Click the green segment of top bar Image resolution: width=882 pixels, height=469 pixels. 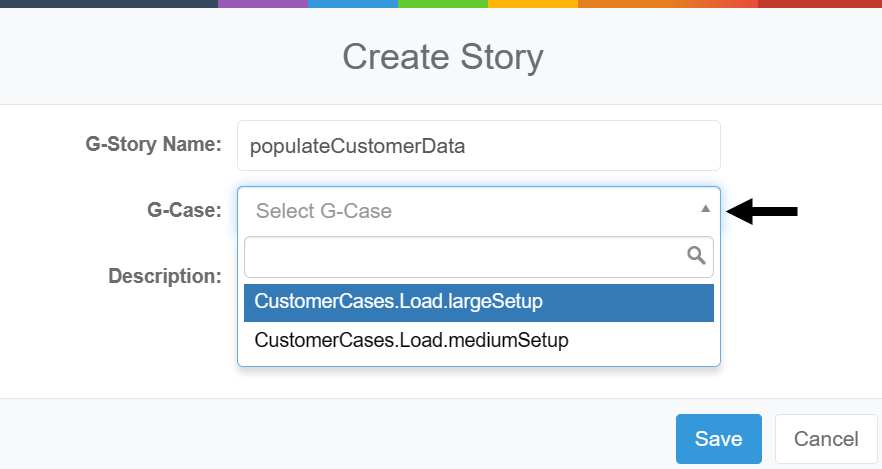click(442, 3)
